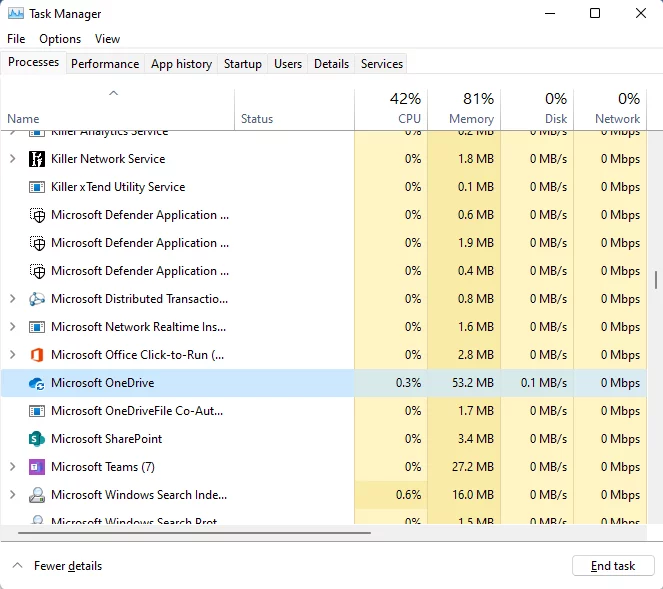Click the Microsoft SharePoint icon
This screenshot has height=589, width=663.
click(37, 439)
